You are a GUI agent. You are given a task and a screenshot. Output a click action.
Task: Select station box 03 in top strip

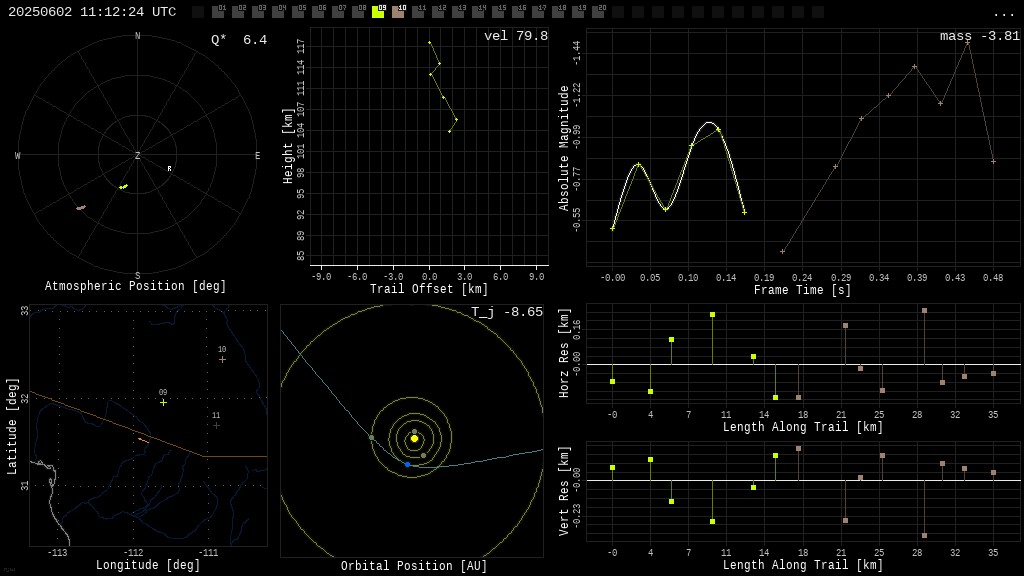[258, 12]
